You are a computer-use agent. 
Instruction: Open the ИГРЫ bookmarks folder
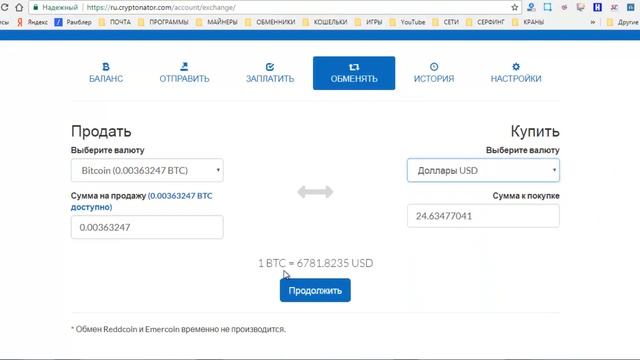(369, 22)
